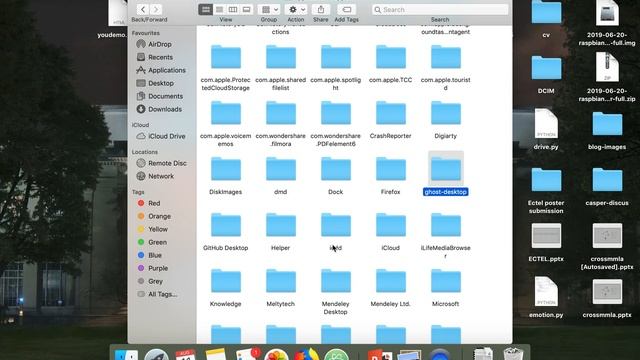640x360 pixels.
Task: Select the Firefox folder
Action: tap(391, 169)
